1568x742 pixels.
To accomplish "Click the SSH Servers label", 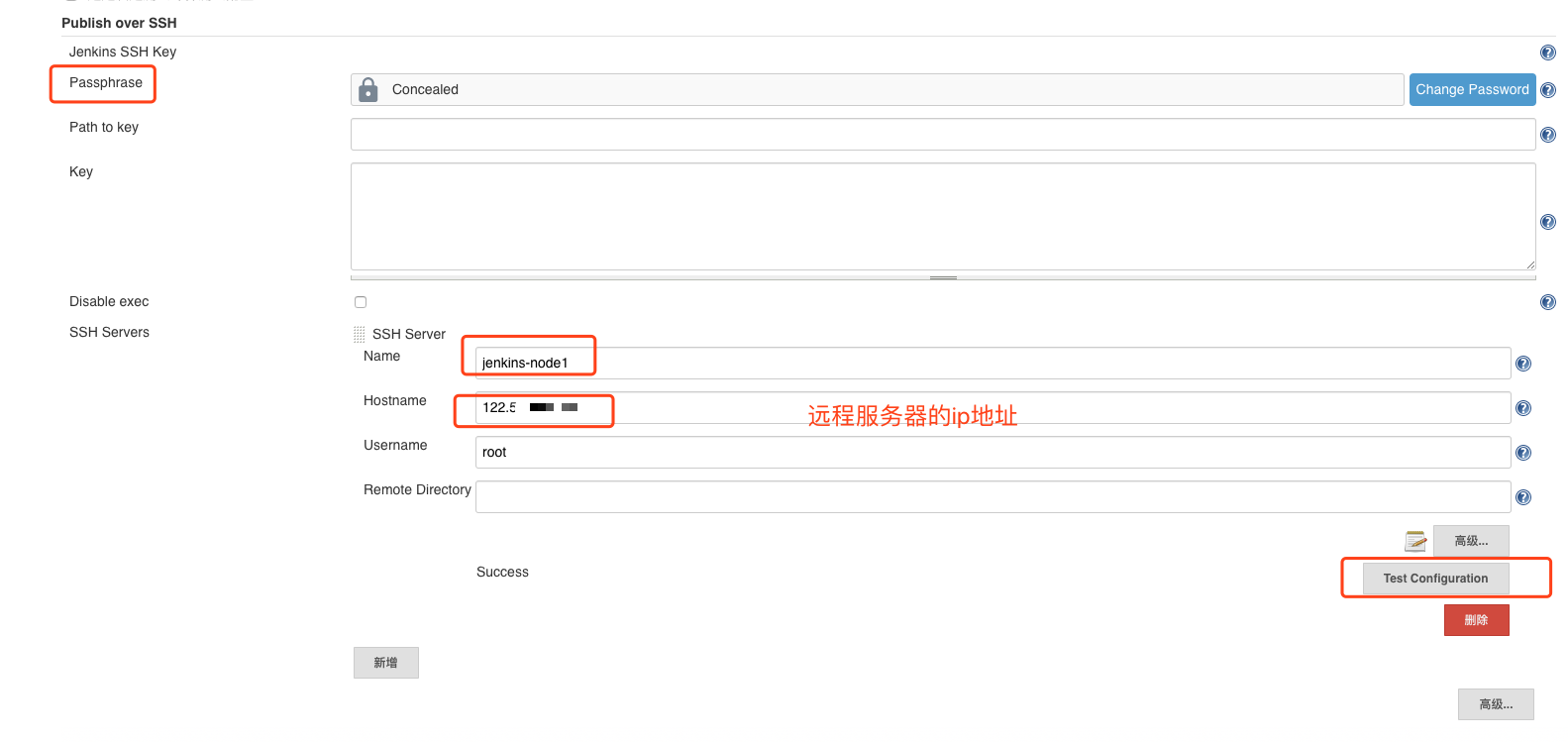I will point(109,333).
